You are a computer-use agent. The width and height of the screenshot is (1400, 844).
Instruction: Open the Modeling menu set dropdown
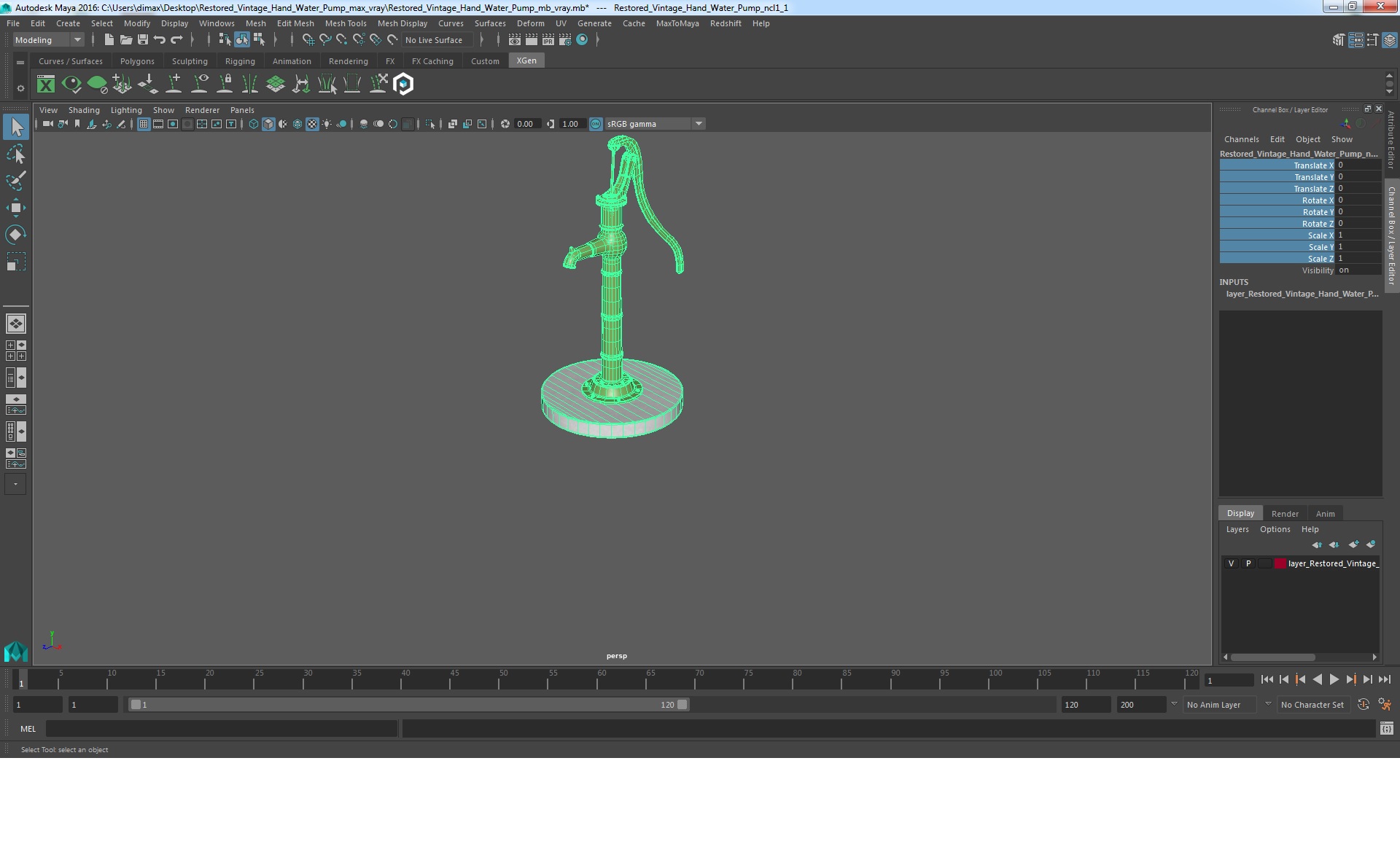[x=49, y=40]
